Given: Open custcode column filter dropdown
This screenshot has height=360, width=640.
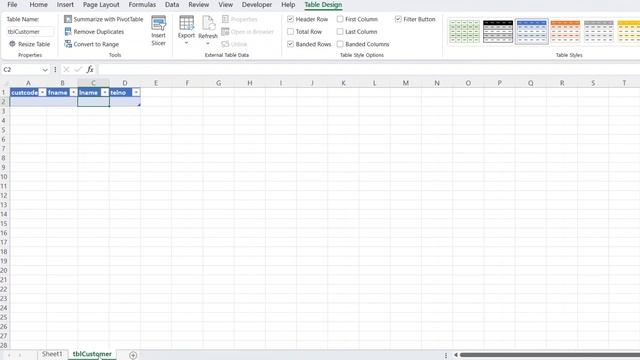Looking at the screenshot, I should [42, 93].
